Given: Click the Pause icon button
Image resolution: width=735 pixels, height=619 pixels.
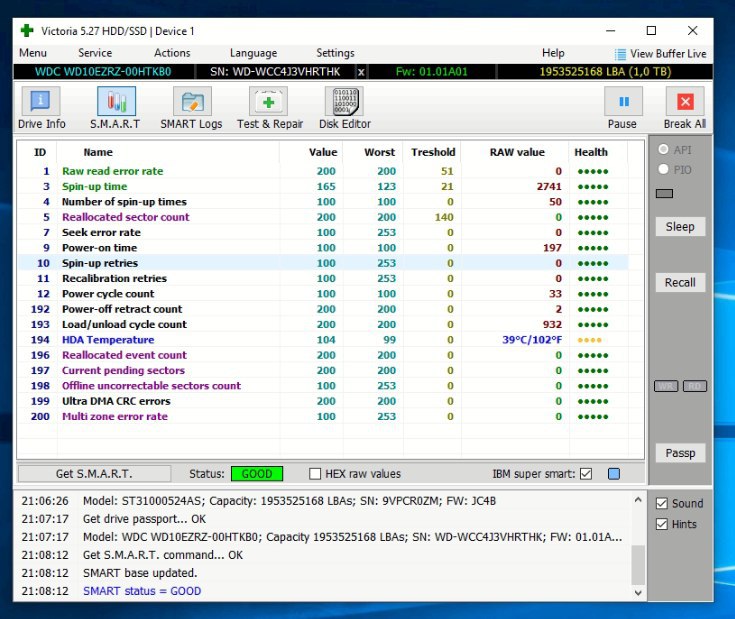Looking at the screenshot, I should click(623, 101).
